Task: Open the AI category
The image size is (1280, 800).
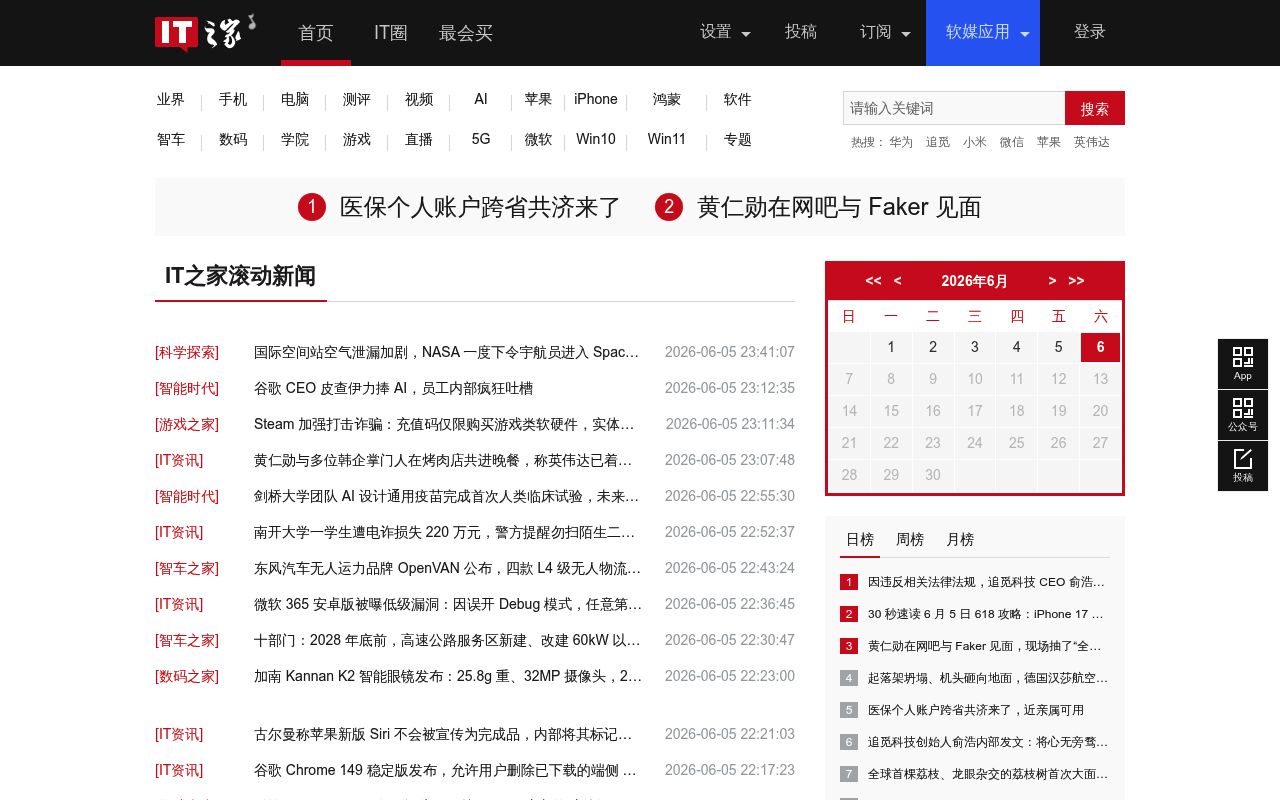Action: click(x=481, y=99)
